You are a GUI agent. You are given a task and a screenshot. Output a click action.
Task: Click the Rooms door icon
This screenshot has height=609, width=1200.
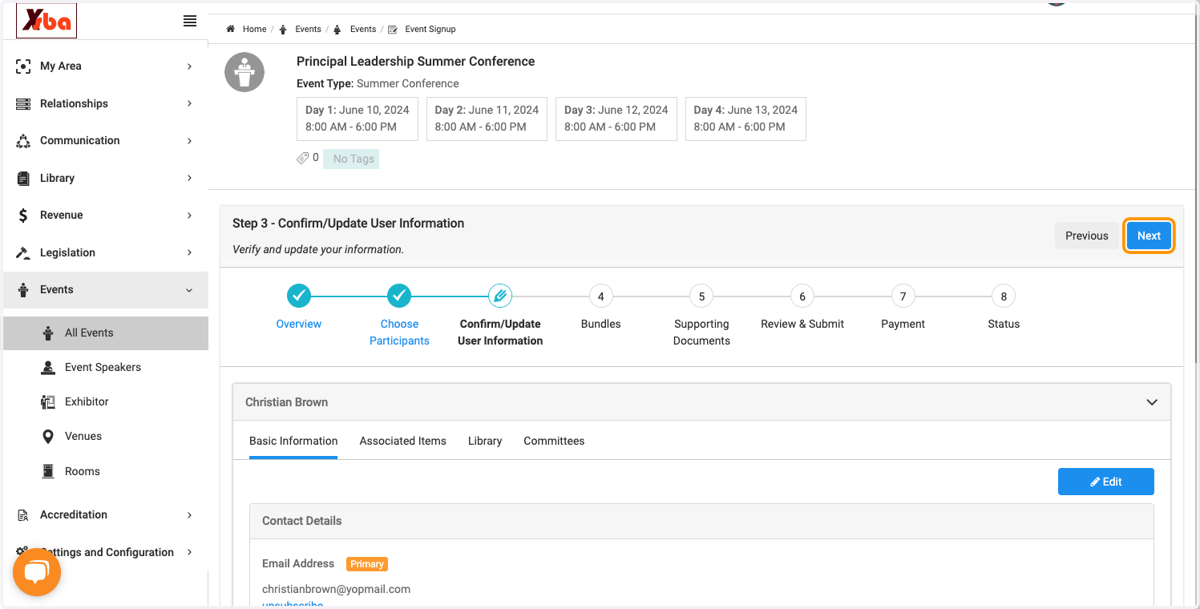tap(48, 472)
